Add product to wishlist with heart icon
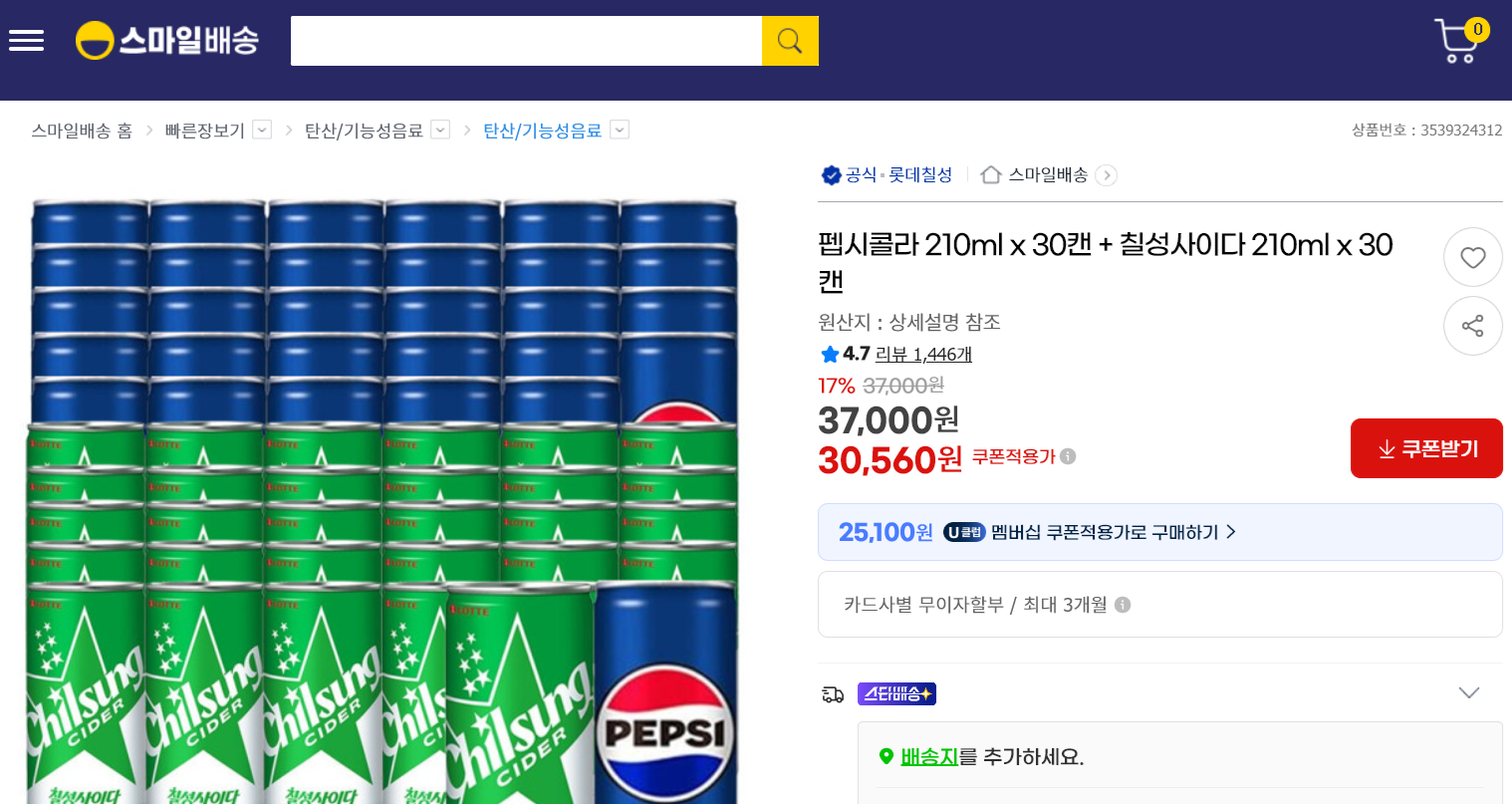 click(1472, 258)
